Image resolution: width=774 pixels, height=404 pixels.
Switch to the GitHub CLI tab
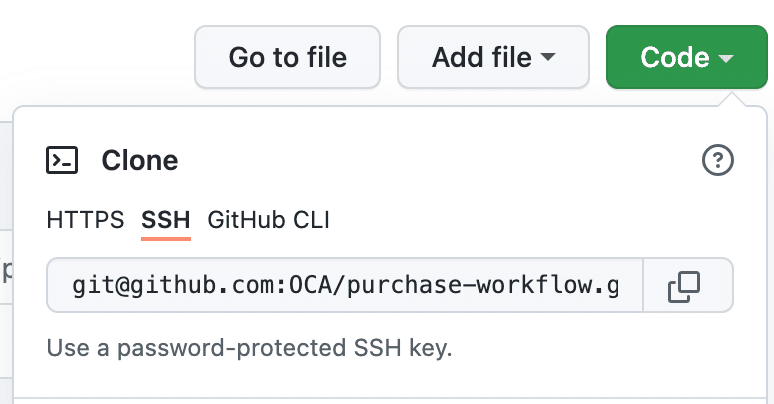[268, 220]
